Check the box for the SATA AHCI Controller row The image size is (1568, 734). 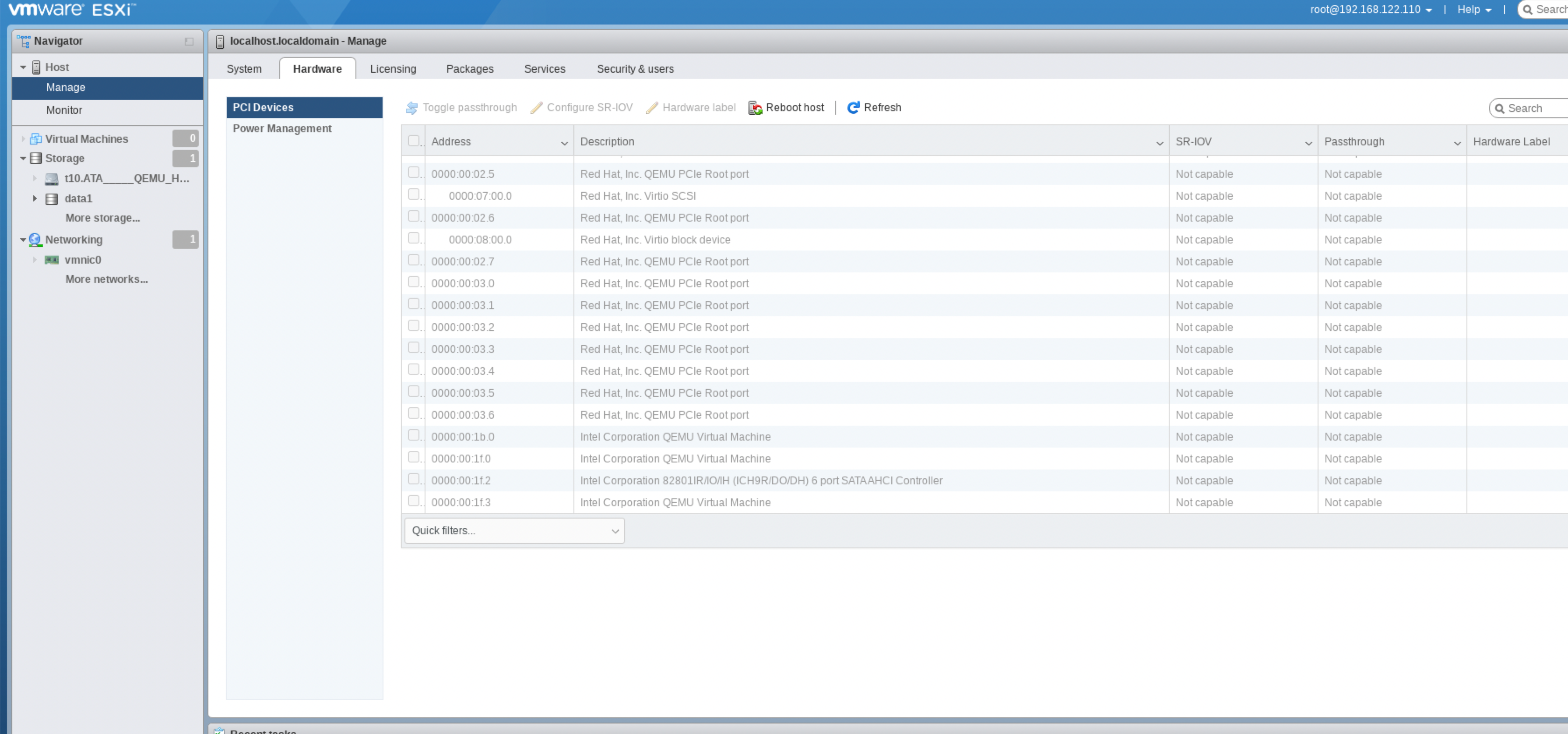pyautogui.click(x=414, y=480)
